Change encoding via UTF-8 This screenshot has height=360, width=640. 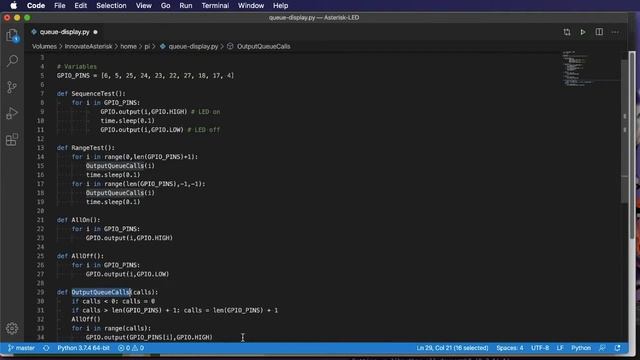coord(540,348)
